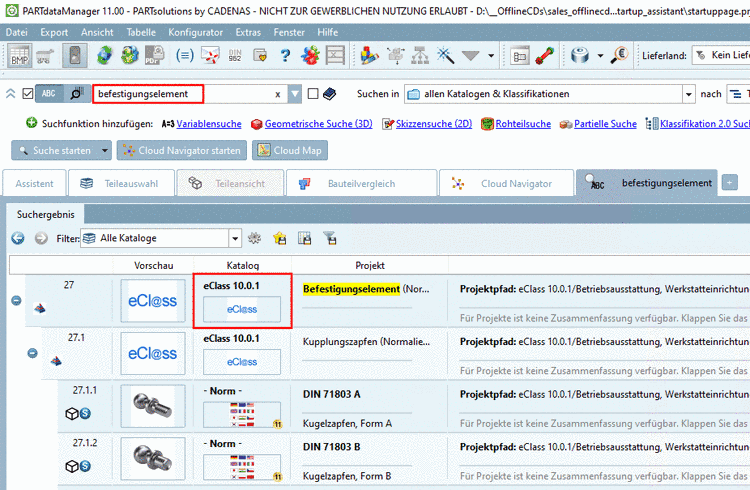Click the save results table icon
Screen dimensions: 750x490
pos(304,238)
